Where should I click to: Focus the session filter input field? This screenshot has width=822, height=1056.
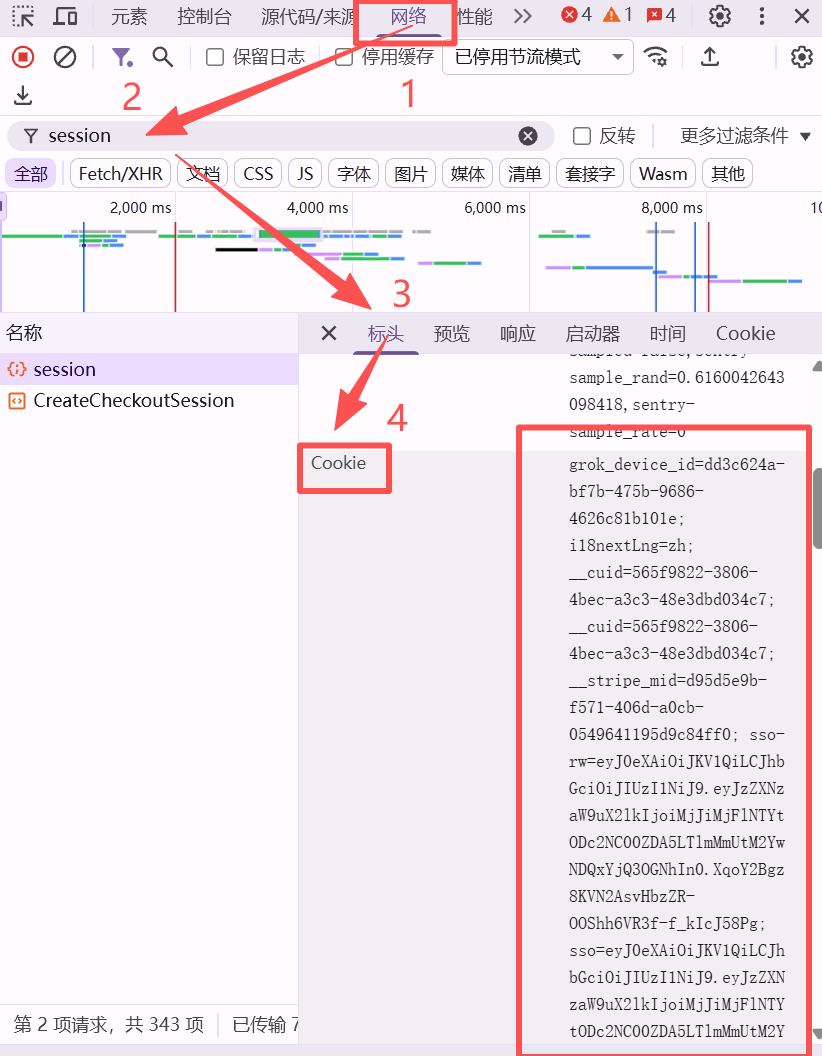tap(280, 136)
